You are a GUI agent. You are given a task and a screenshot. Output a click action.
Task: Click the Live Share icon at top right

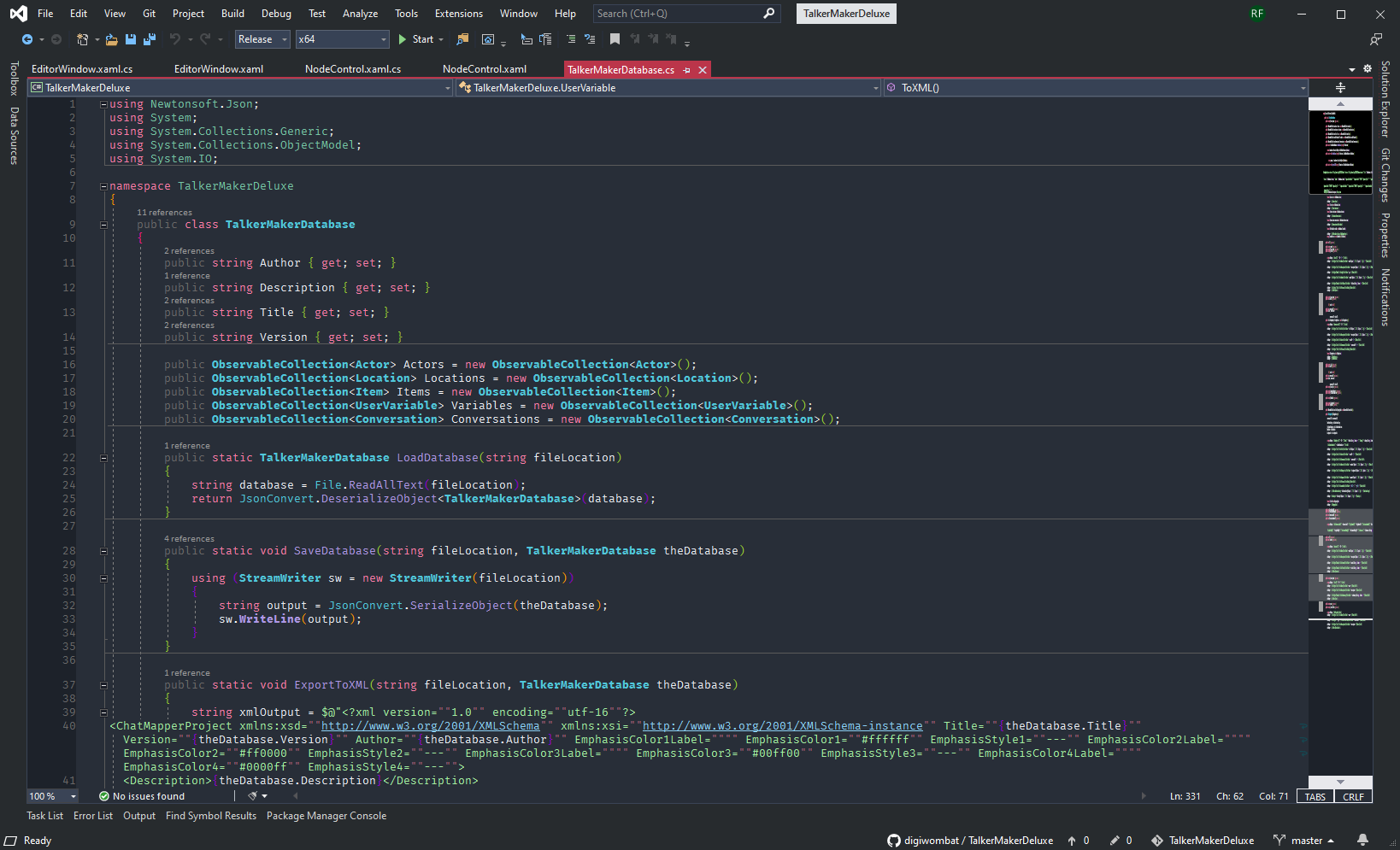click(x=1375, y=39)
